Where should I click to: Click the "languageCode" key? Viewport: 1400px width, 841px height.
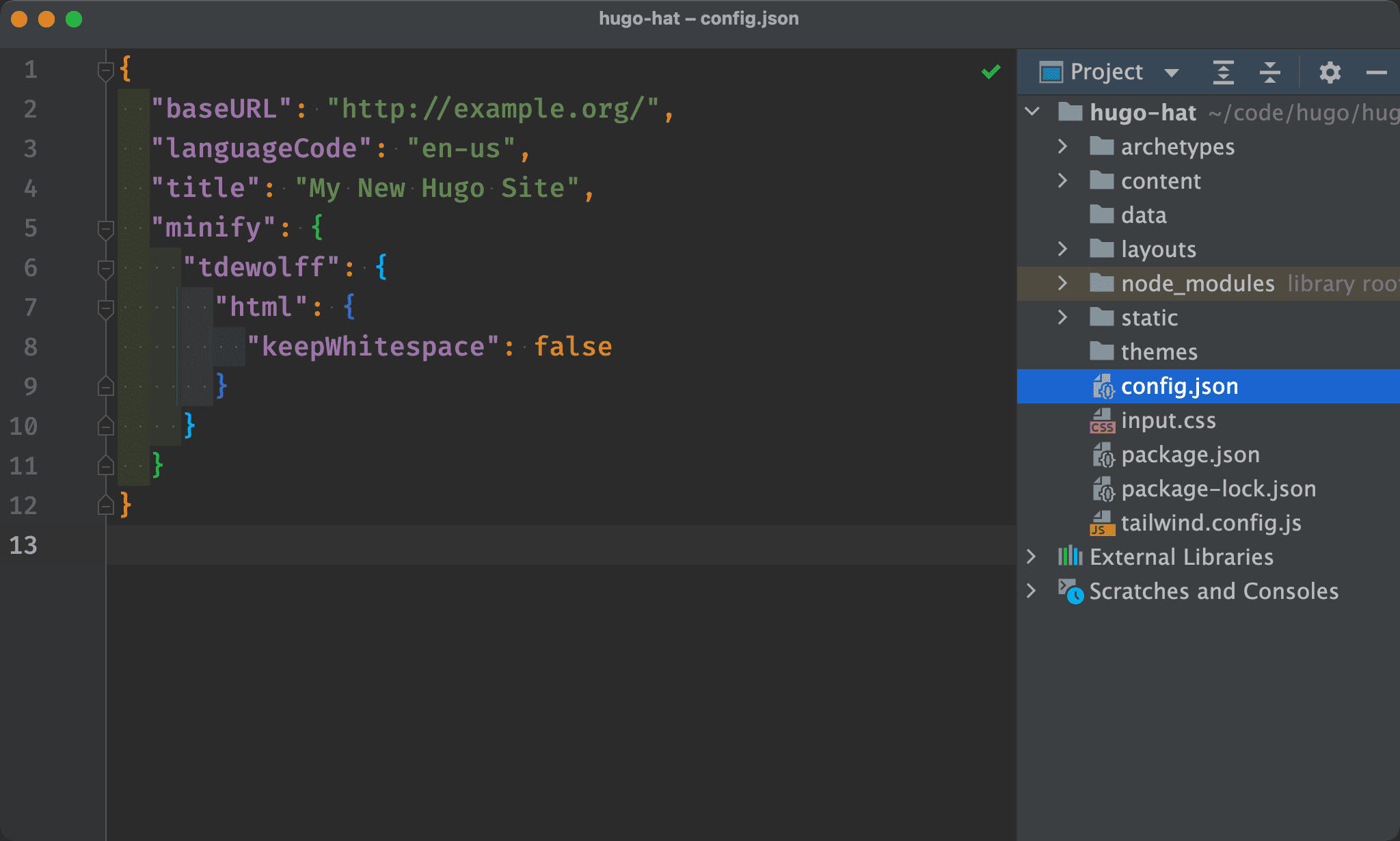pyautogui.click(x=262, y=149)
